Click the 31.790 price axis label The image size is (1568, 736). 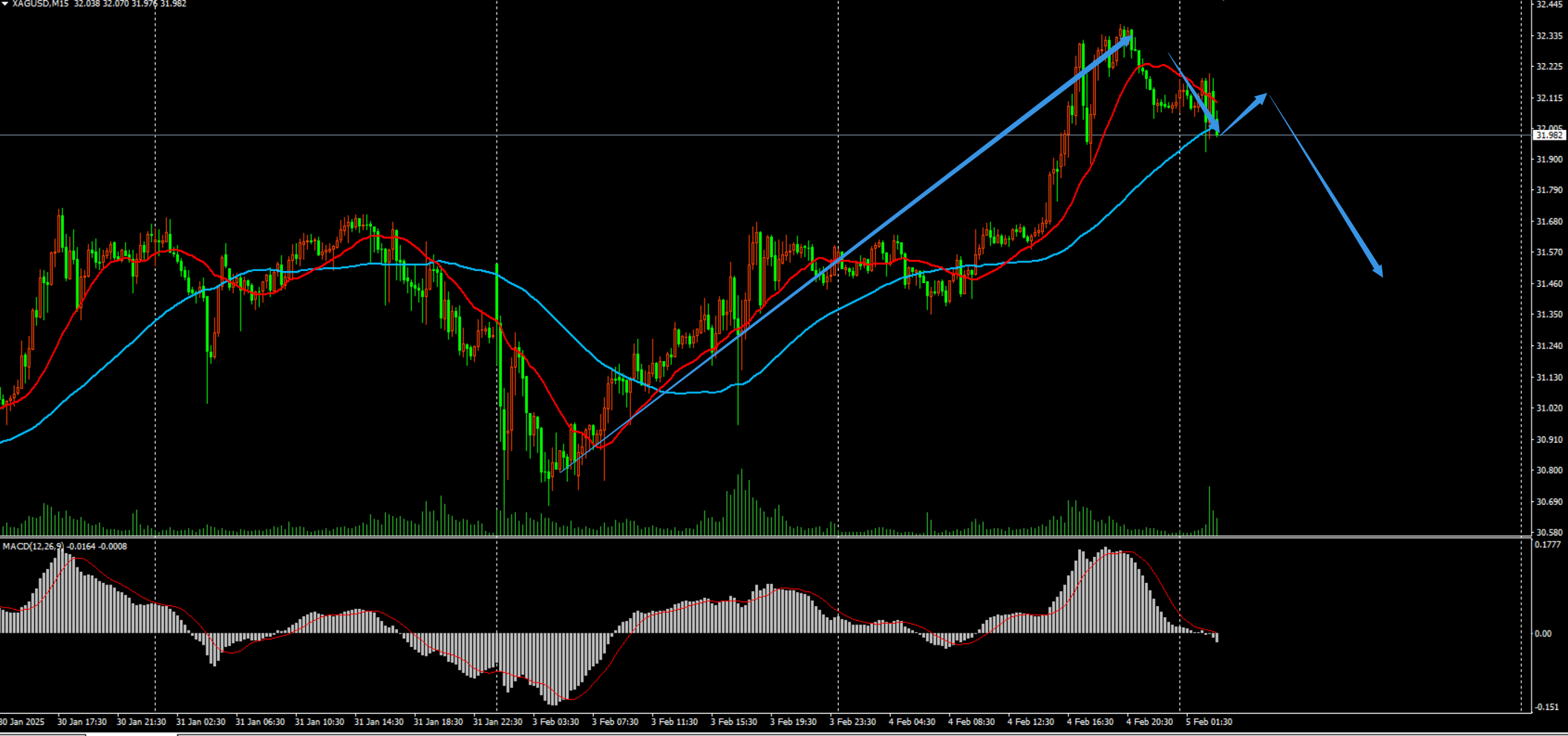[x=1549, y=190]
